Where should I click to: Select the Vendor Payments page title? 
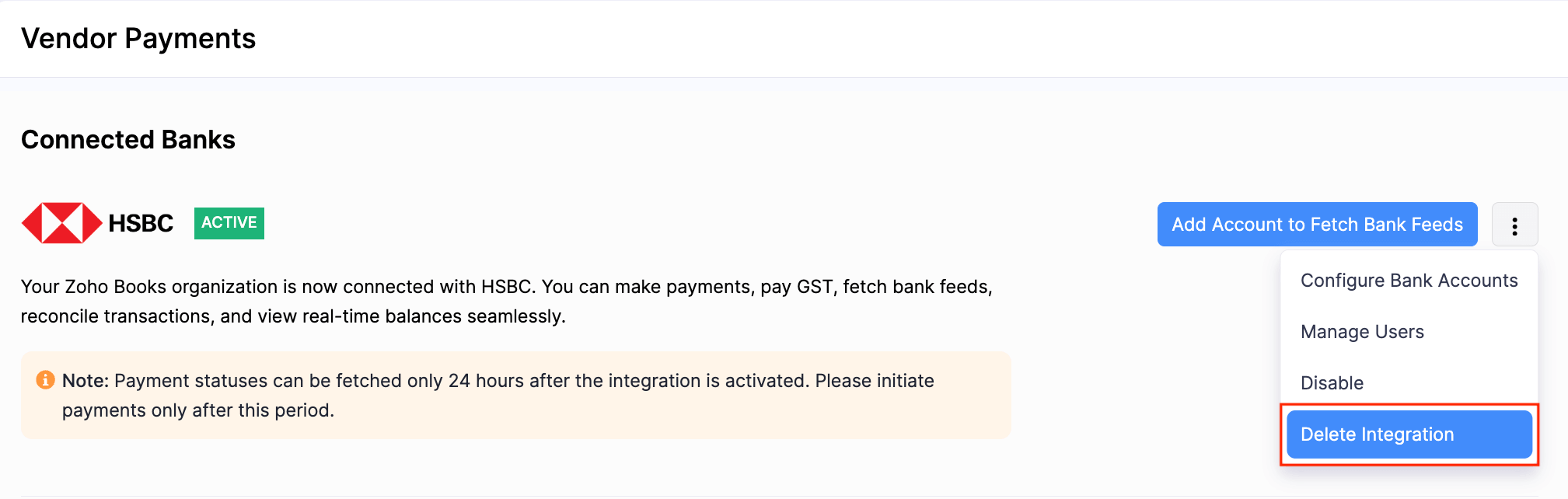[138, 38]
